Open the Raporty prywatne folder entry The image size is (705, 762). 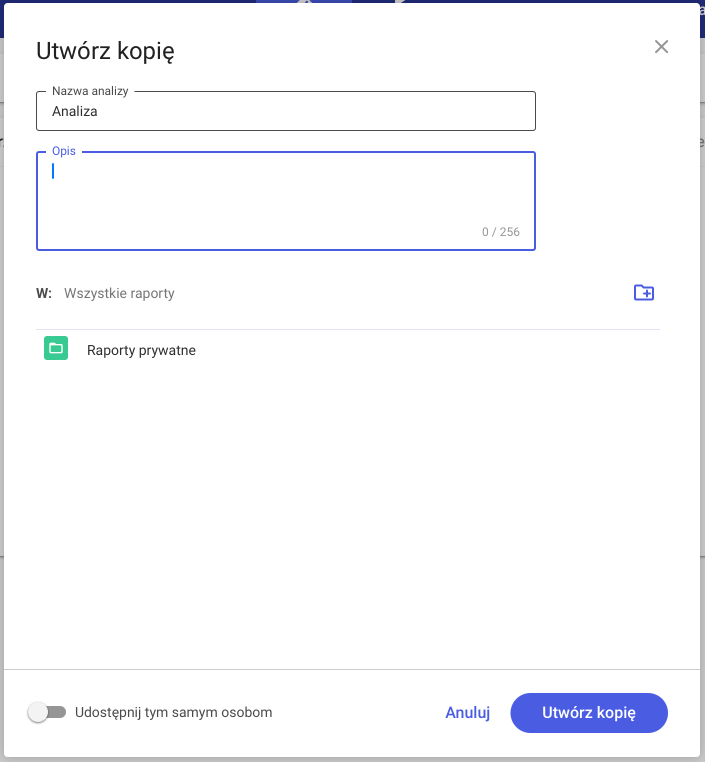coord(348,350)
